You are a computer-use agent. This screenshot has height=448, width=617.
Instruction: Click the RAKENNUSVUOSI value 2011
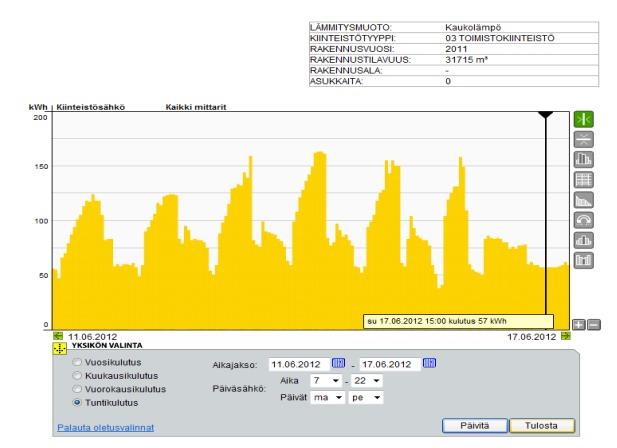point(456,49)
